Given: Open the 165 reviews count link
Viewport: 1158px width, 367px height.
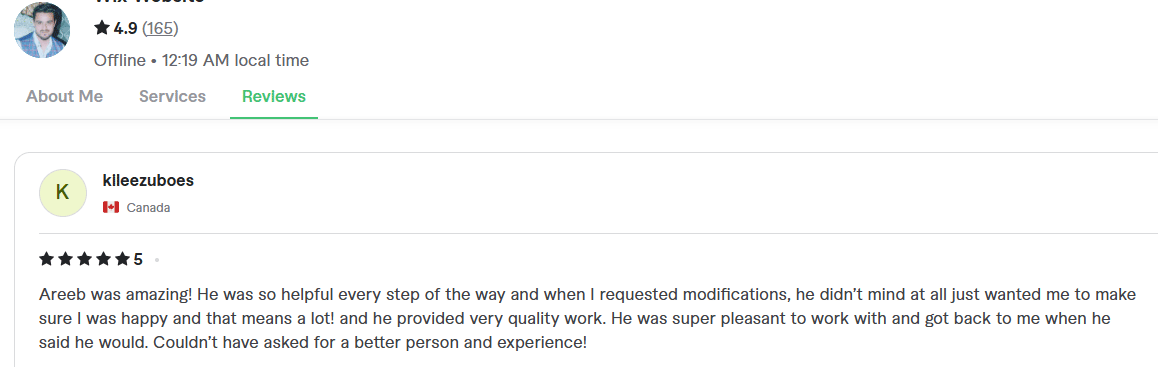Looking at the screenshot, I should (x=160, y=28).
